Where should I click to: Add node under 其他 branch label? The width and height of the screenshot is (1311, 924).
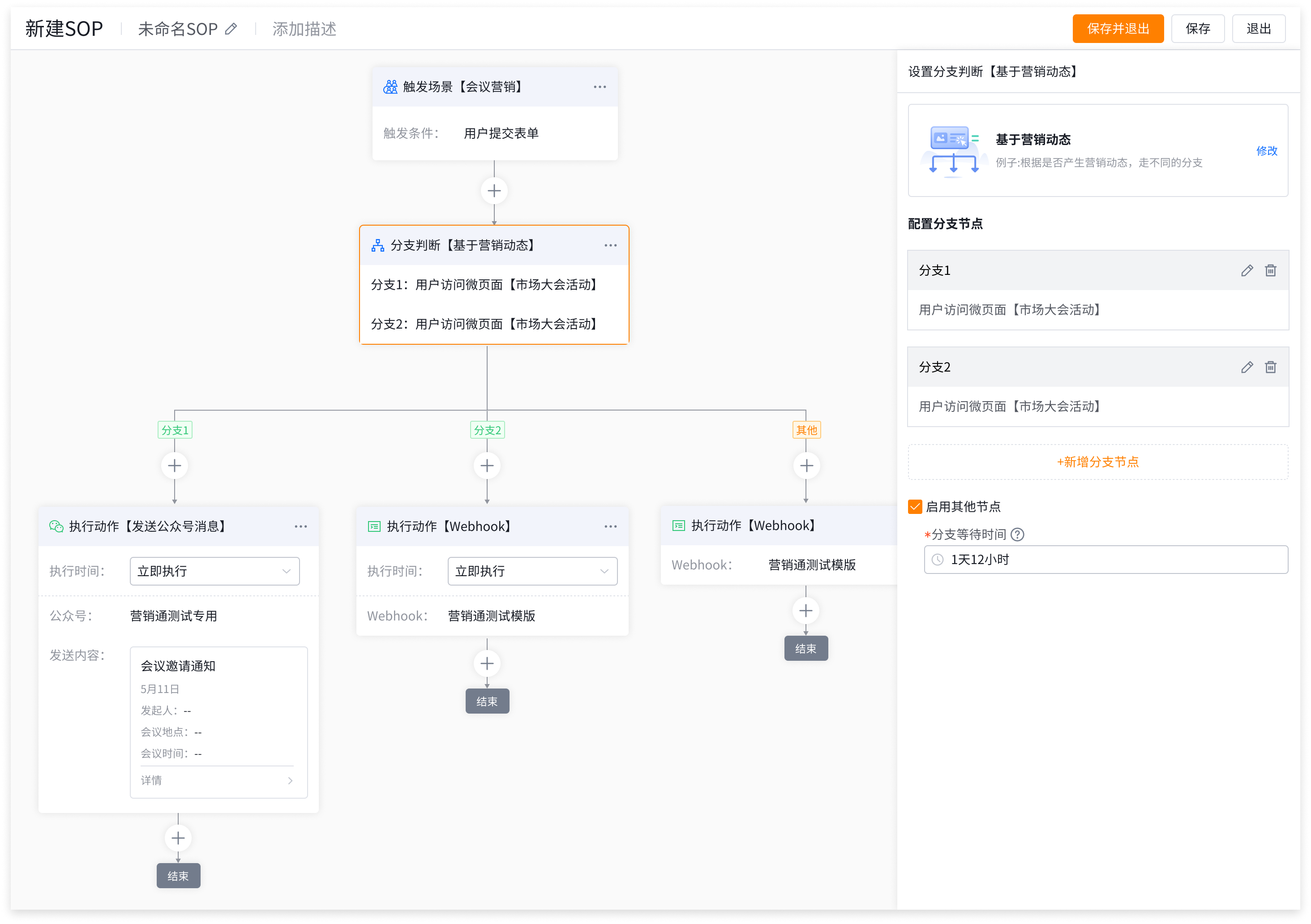pos(806,466)
